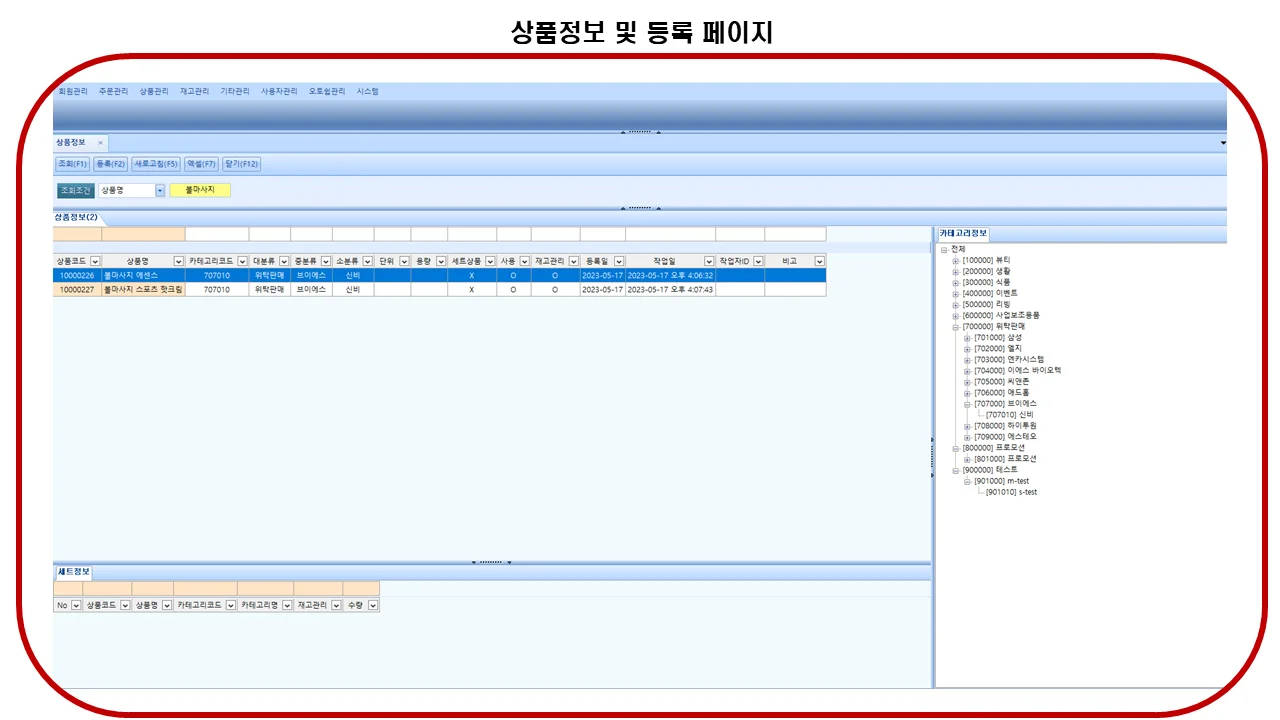Click the 볼마사지 스포츠 핫크림 name cell
This screenshot has height=720, width=1280.
click(x=143, y=290)
